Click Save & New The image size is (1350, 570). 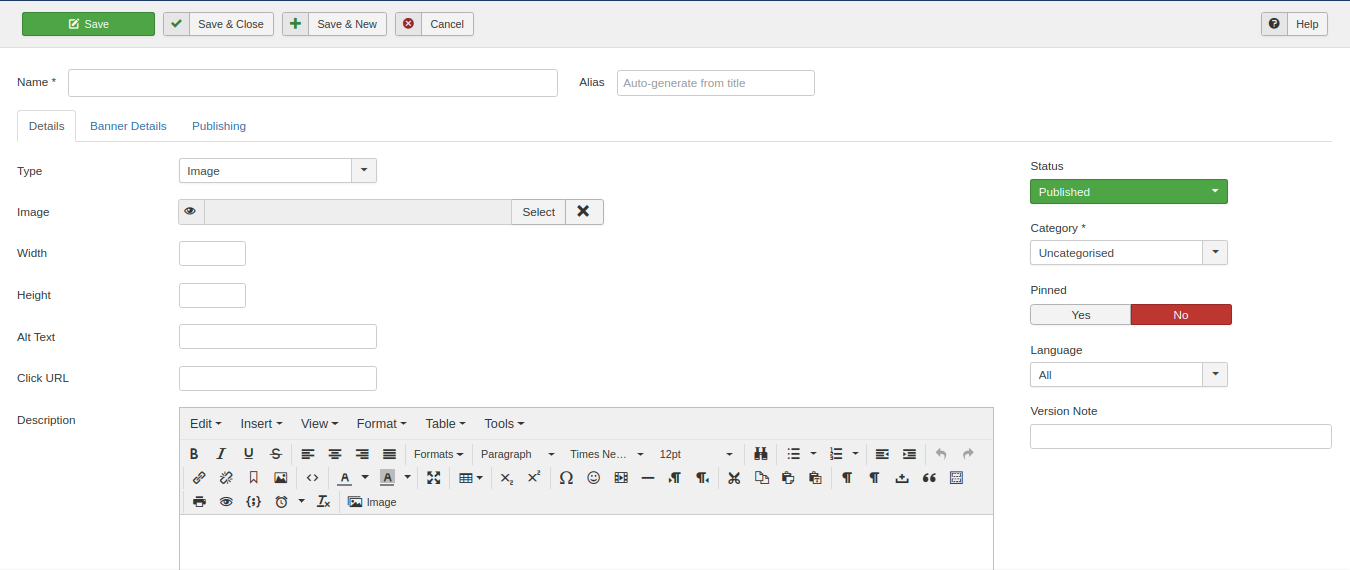(x=334, y=24)
